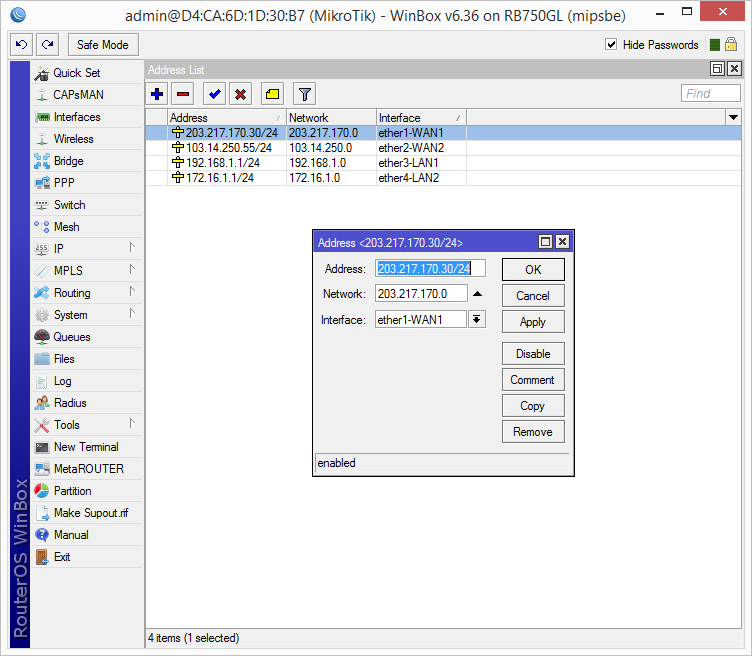752x656 pixels.
Task: Click Comment button in dialog
Action: 533,380
